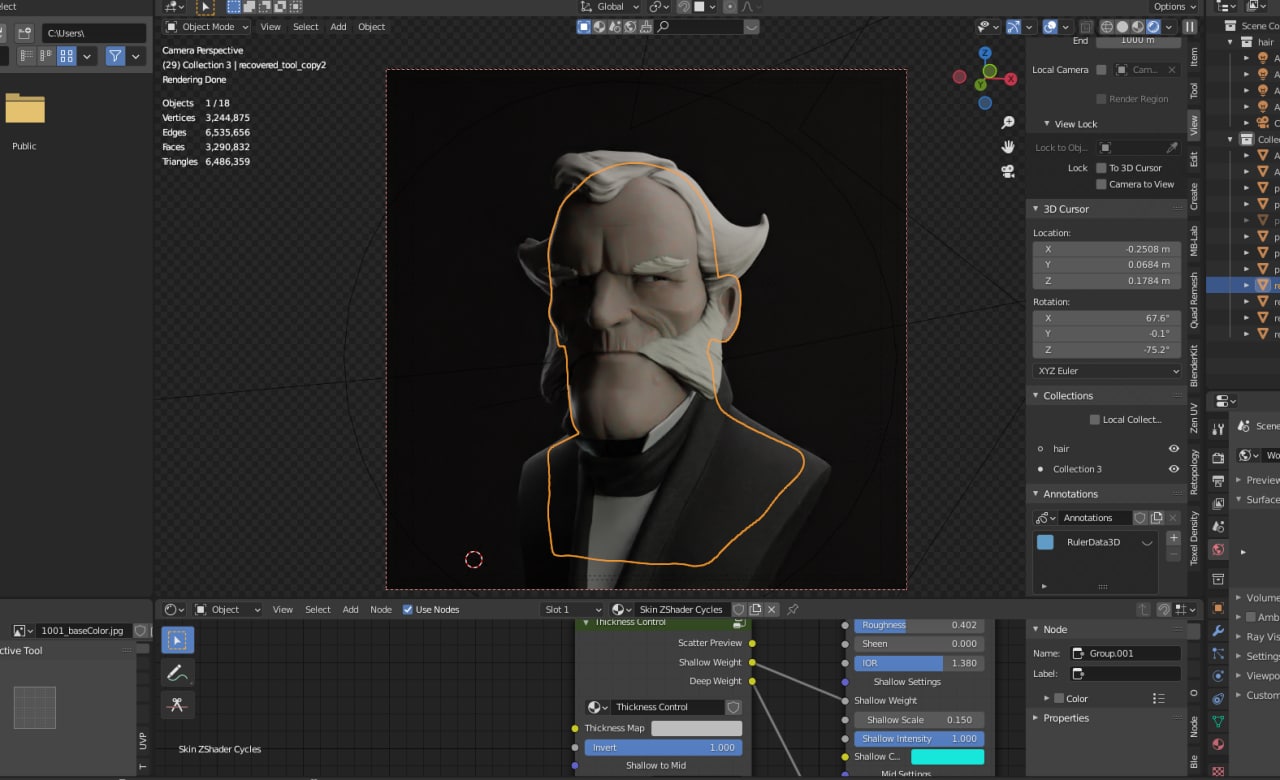Viewport: 1280px width, 780px height.
Task: Click the zoom magnifier icon in viewport
Action: pyautogui.click(x=1008, y=122)
